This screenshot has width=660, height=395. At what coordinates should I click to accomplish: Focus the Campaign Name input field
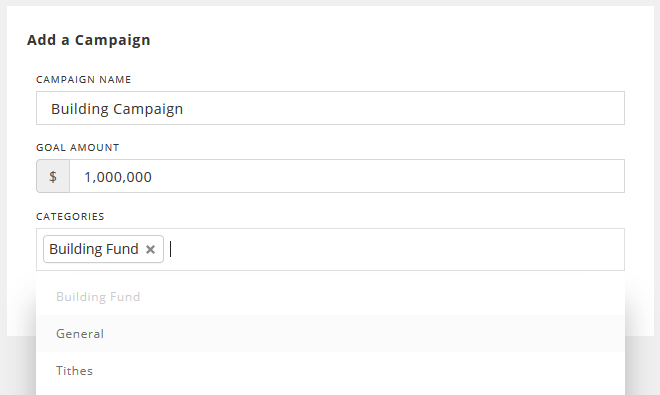(x=330, y=108)
